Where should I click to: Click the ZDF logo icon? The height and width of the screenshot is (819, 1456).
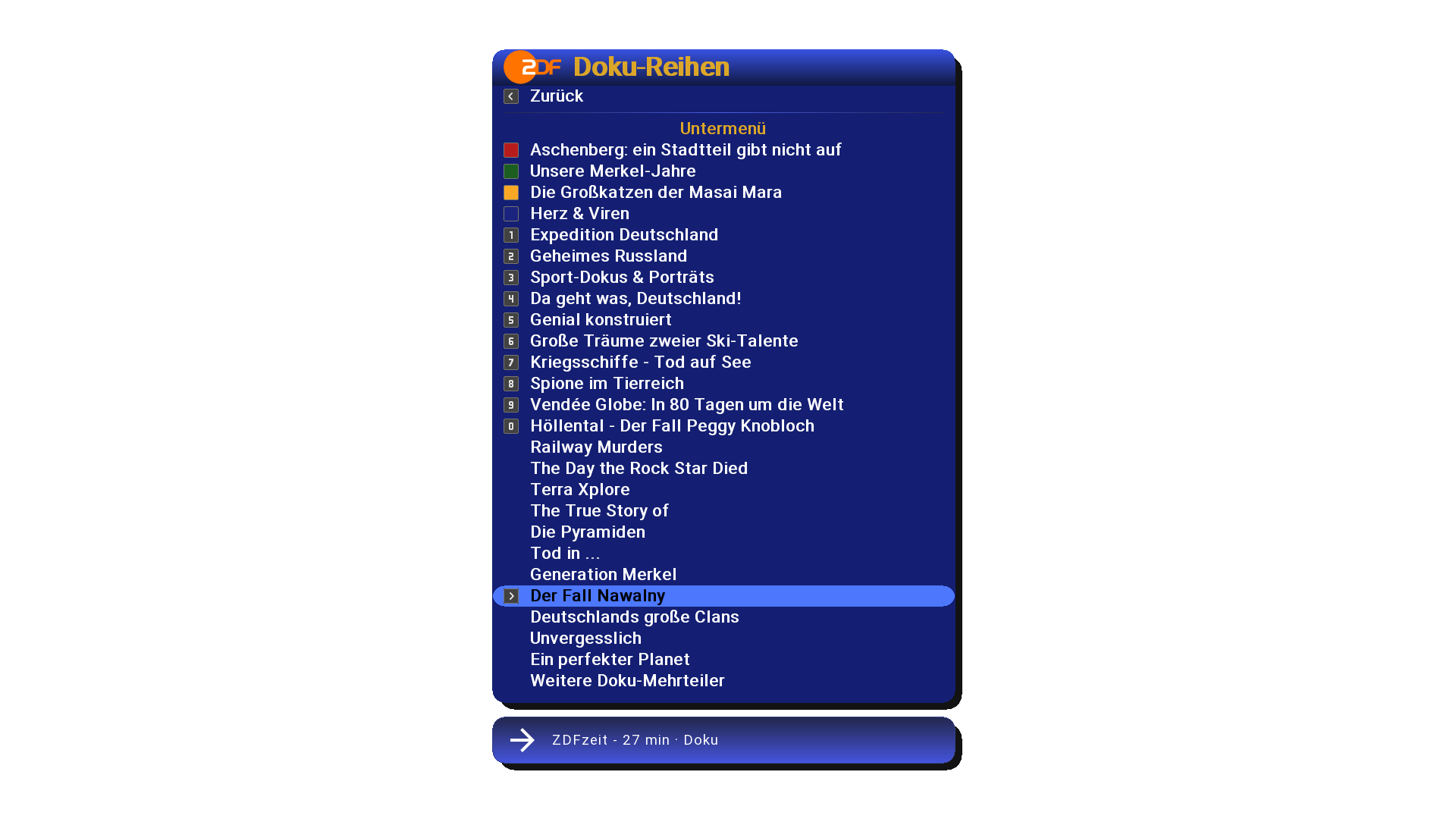[x=532, y=67]
